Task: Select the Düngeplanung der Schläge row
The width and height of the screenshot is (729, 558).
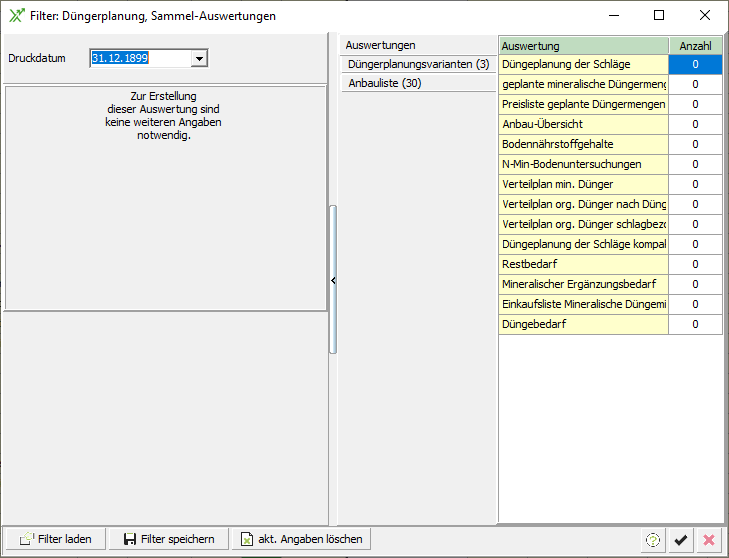Action: [x=583, y=64]
